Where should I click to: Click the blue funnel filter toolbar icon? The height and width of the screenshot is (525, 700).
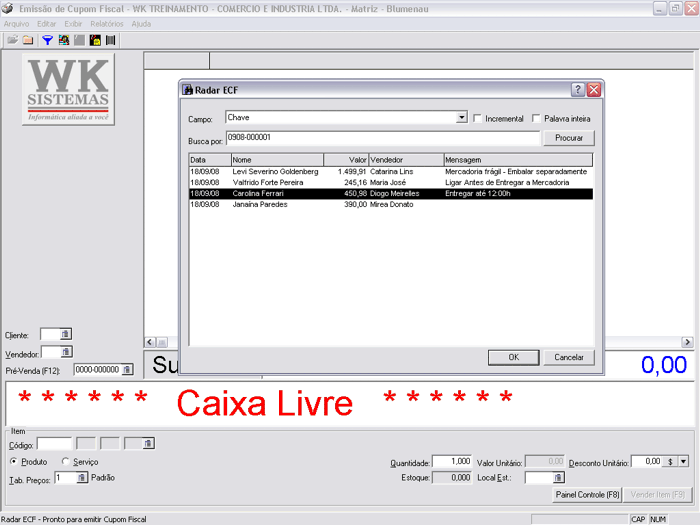click(x=47, y=40)
